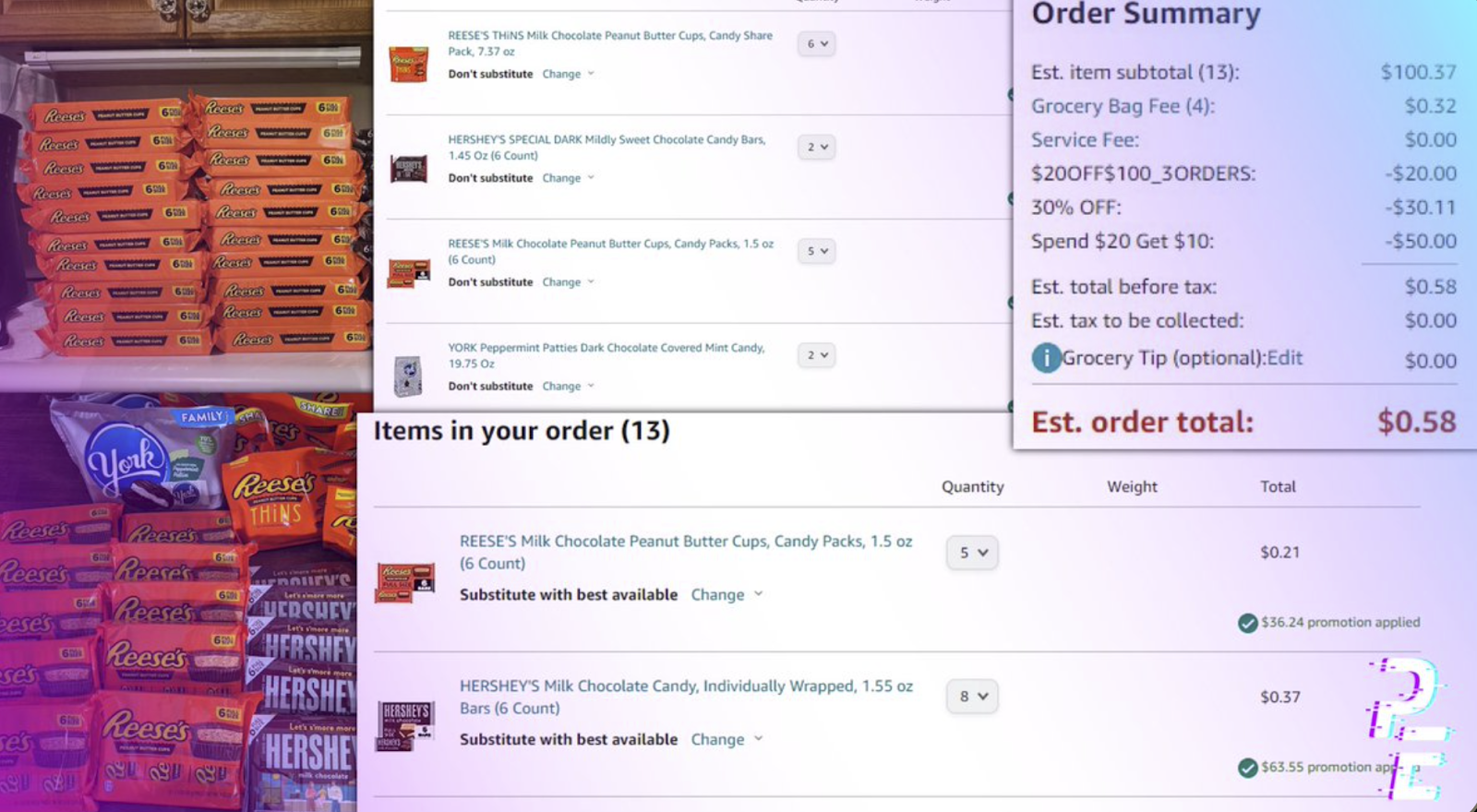The height and width of the screenshot is (812, 1477).
Task: Open quantity dropdown showing 5 in lower list
Action: click(x=972, y=553)
